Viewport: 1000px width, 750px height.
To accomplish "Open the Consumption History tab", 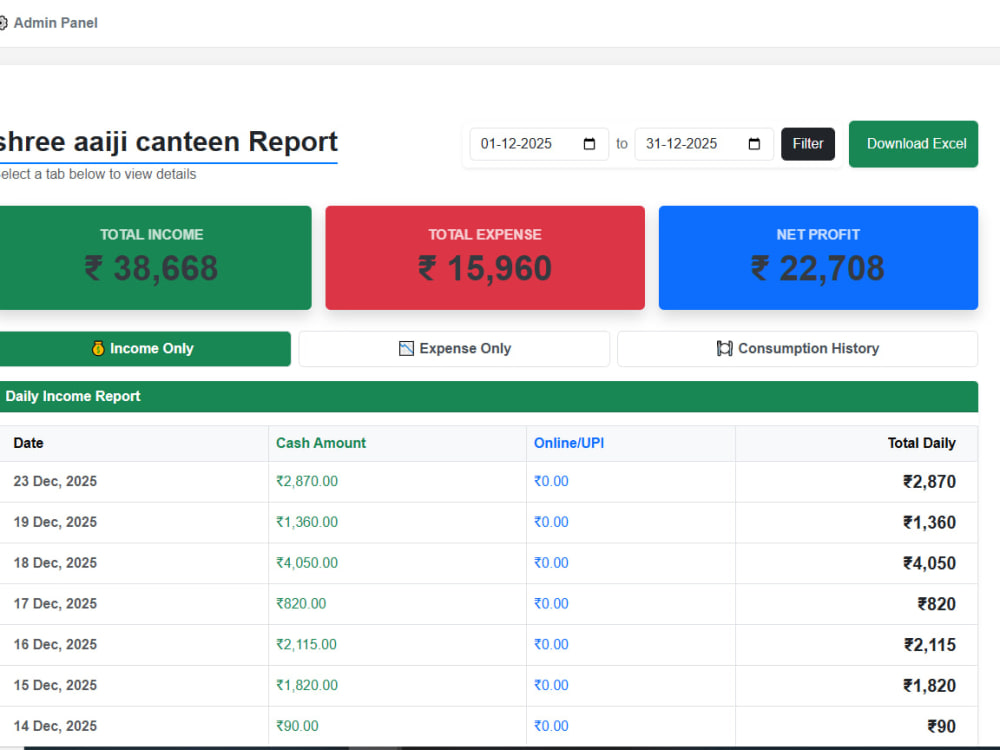I will [797, 349].
